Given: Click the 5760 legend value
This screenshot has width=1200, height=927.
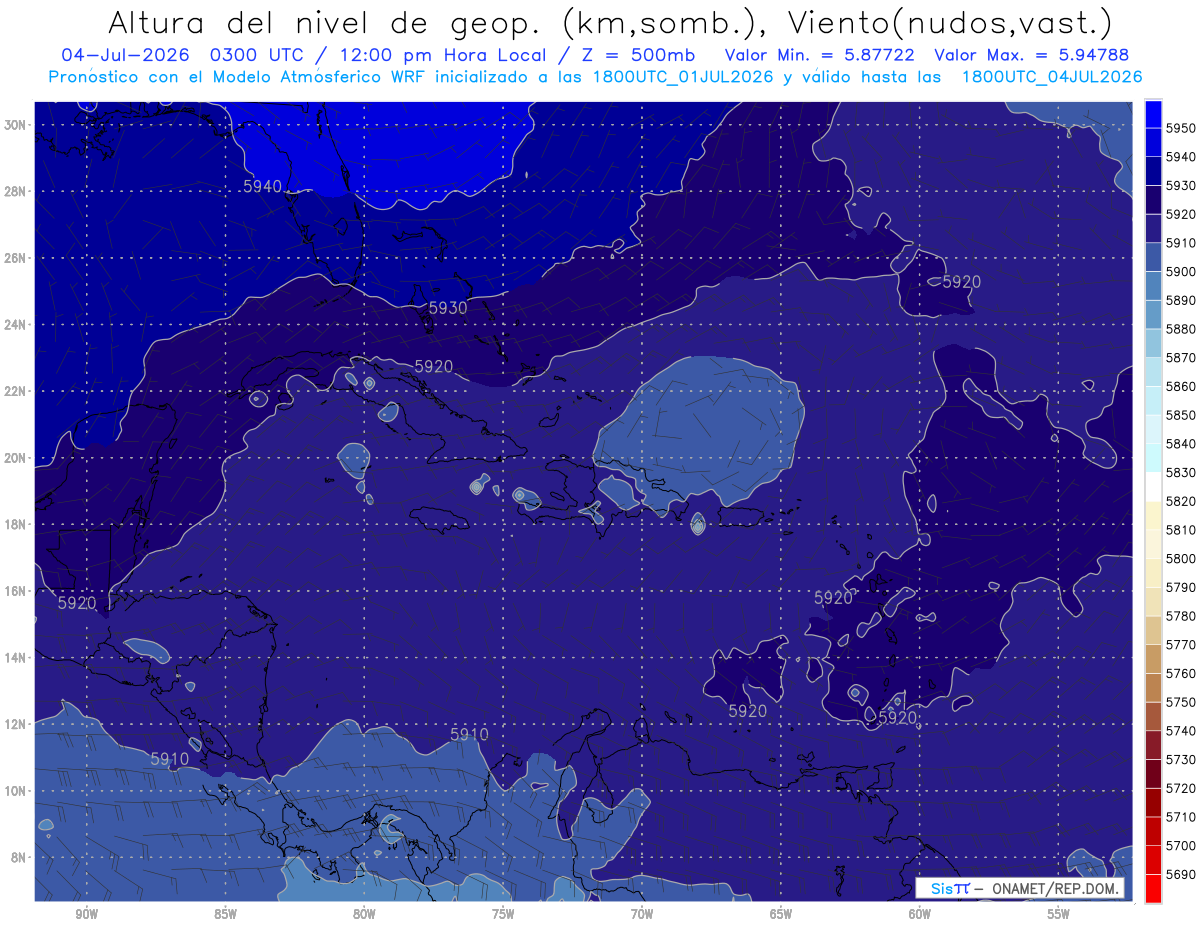Looking at the screenshot, I should click(x=1181, y=673).
